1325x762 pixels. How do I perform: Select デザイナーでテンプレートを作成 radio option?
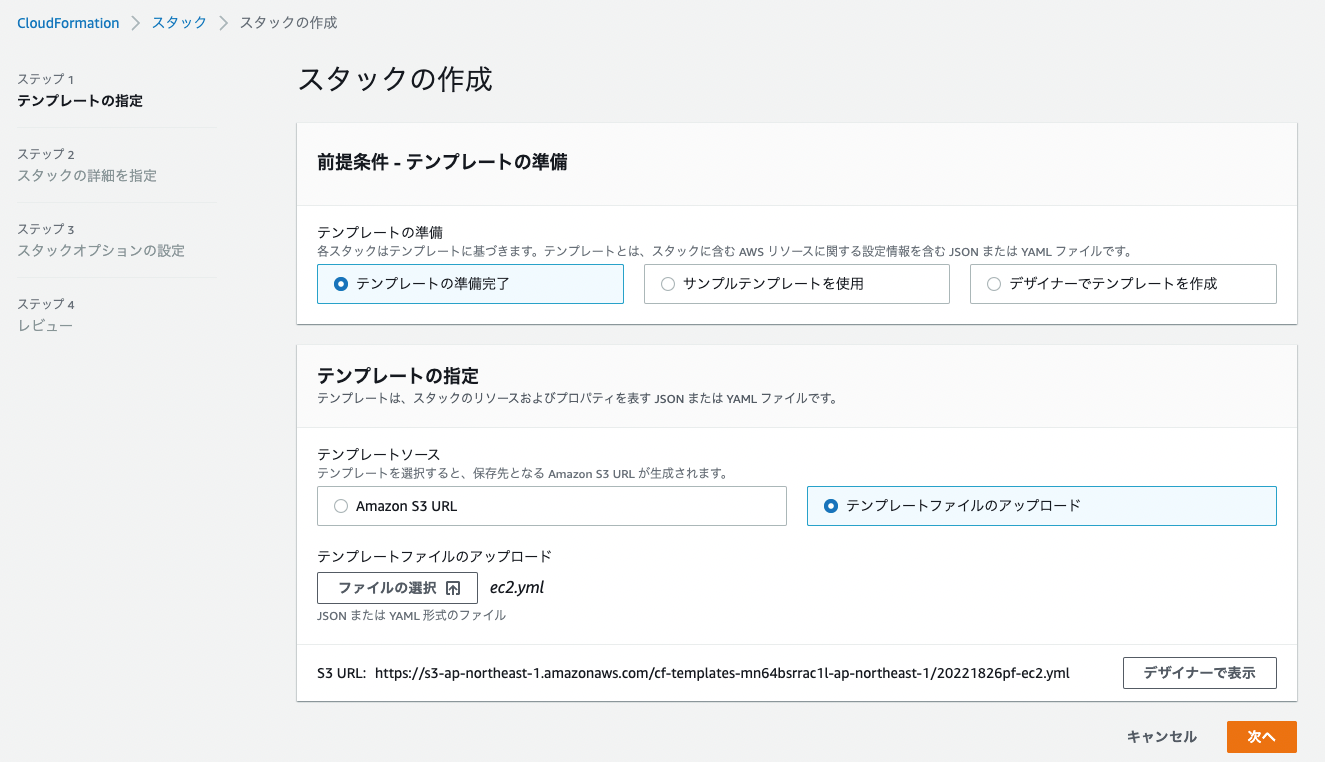[x=1123, y=284]
